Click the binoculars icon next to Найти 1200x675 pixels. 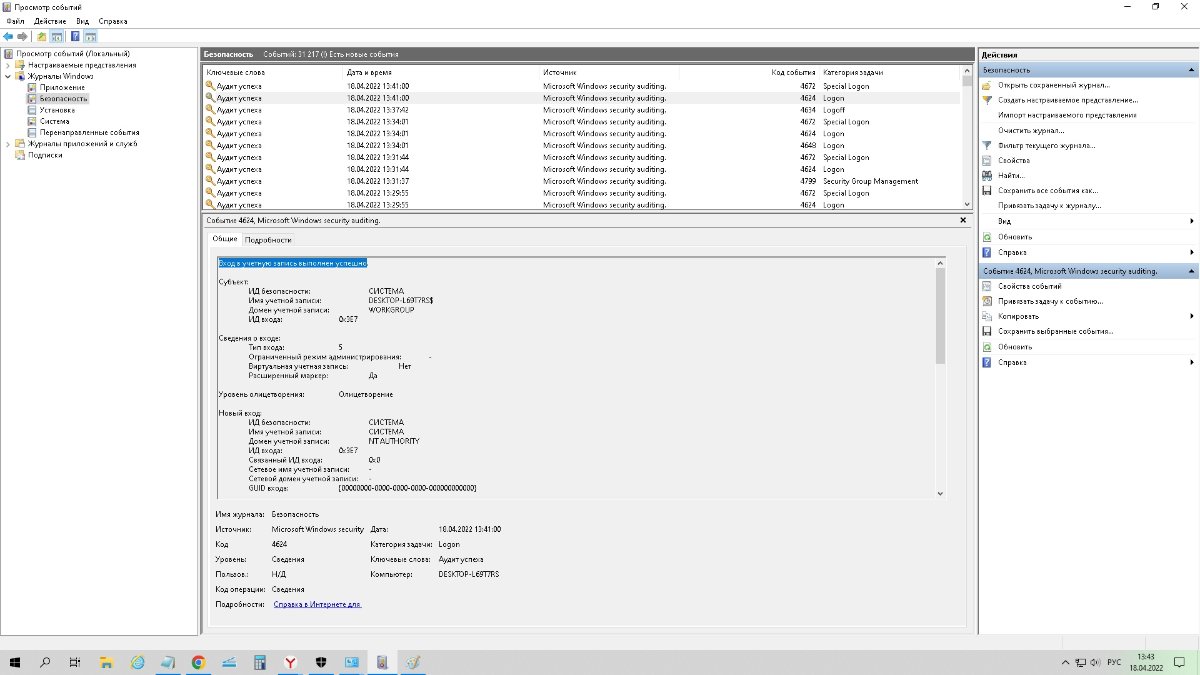pyautogui.click(x=987, y=175)
